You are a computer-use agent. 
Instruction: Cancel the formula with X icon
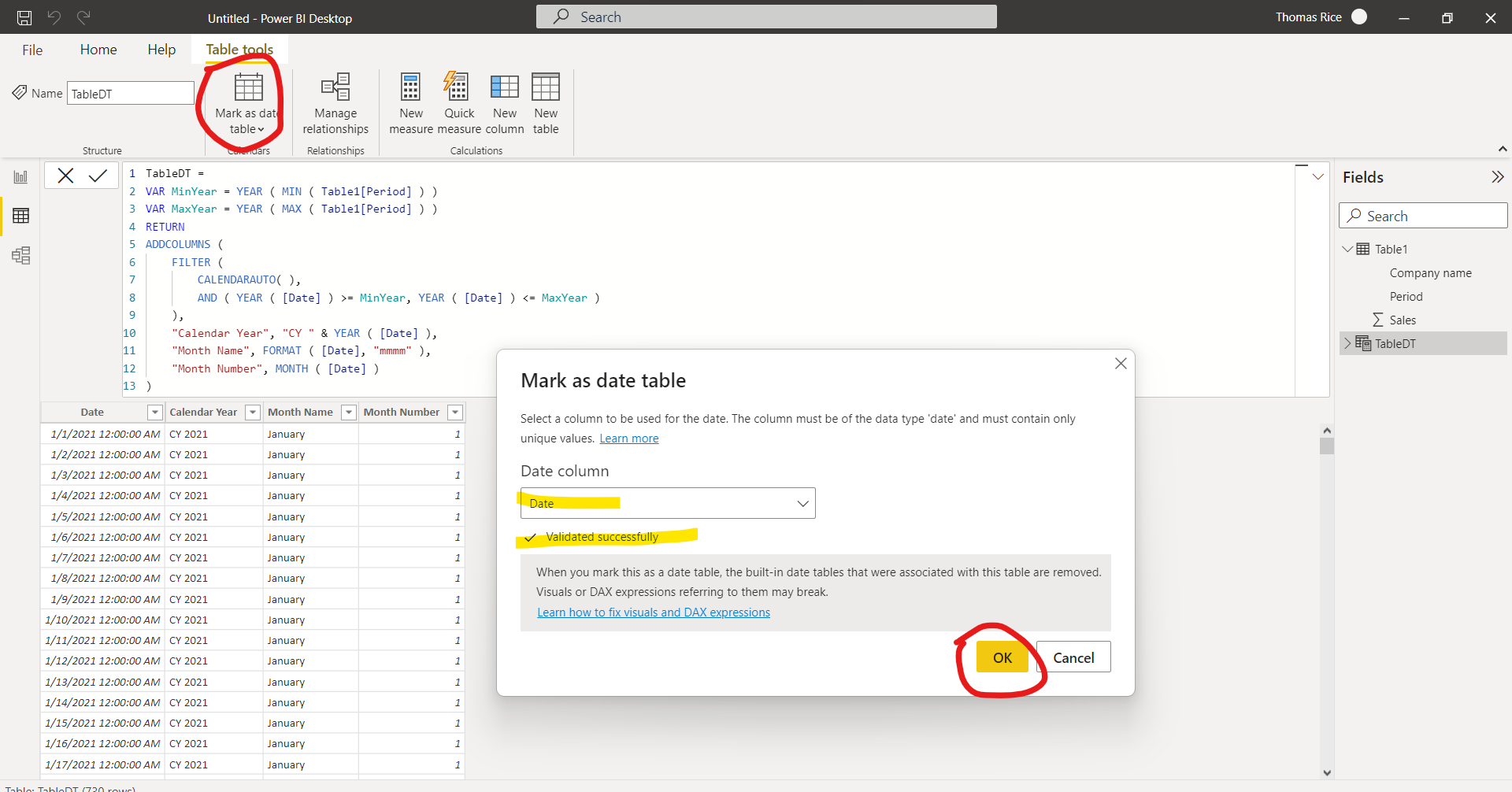(65, 176)
